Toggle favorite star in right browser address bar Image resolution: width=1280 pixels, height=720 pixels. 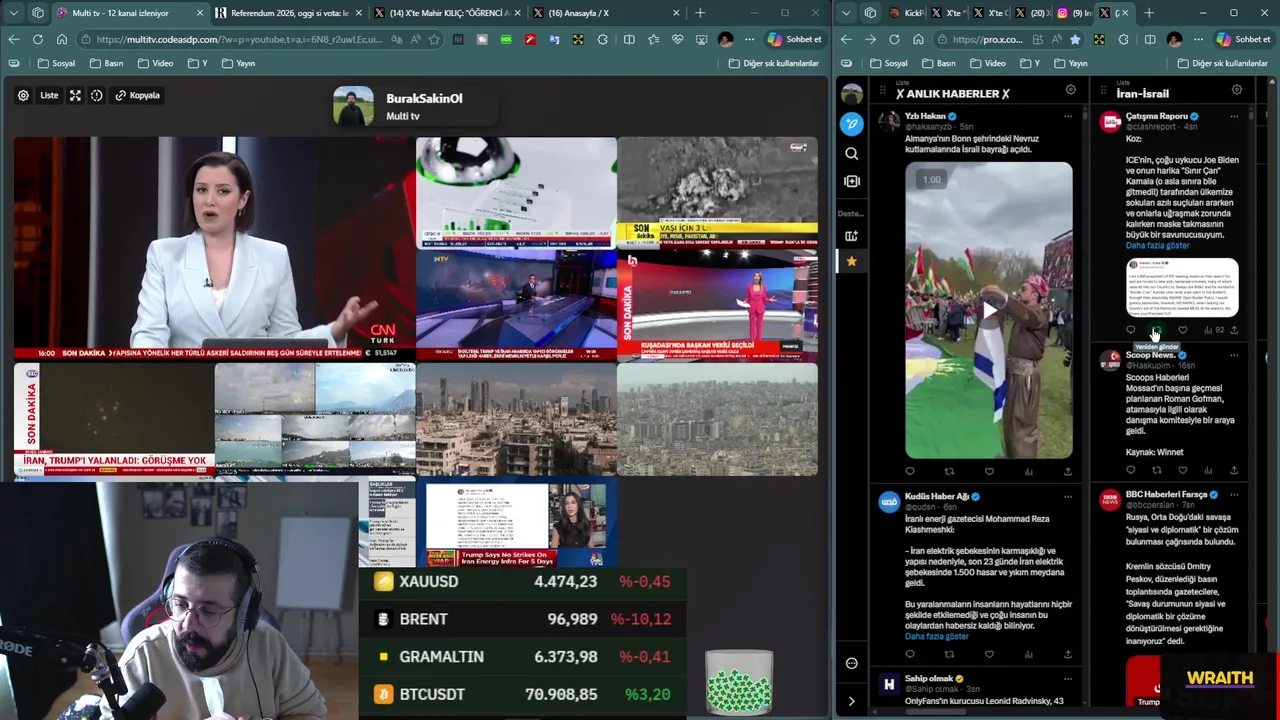(1075, 39)
